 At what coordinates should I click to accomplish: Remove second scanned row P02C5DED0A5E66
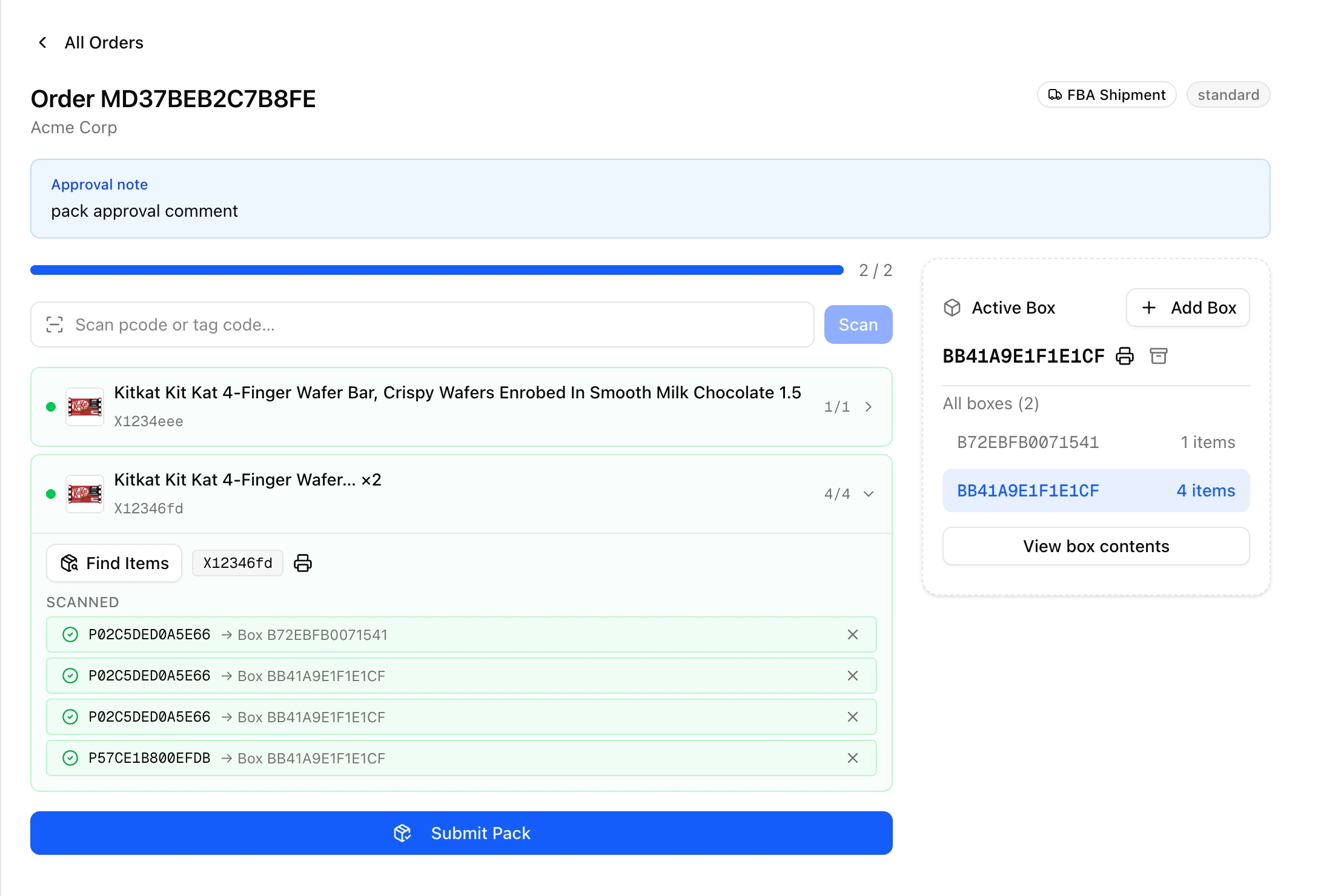tap(853, 676)
